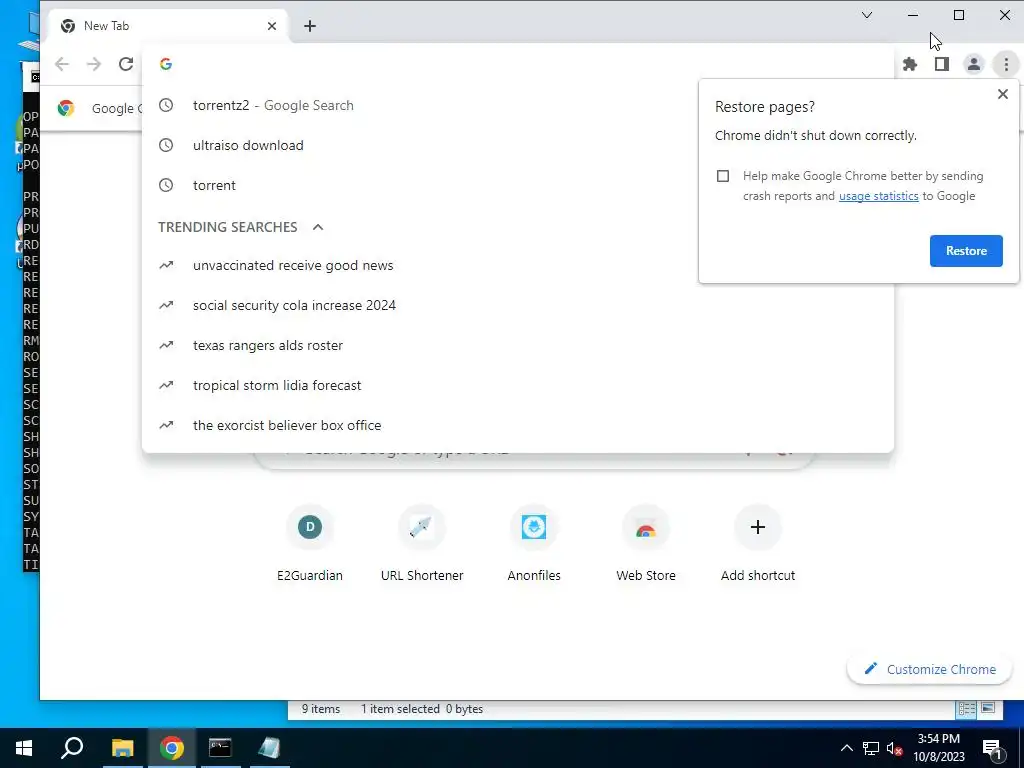
Task: Collapse the Trending Searches section
Action: click(318, 227)
